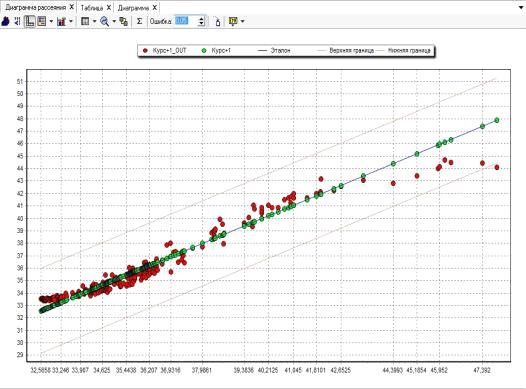This screenshot has width=526, height=389.
Task: Click the bar chart type icon
Action: (x=61, y=21)
